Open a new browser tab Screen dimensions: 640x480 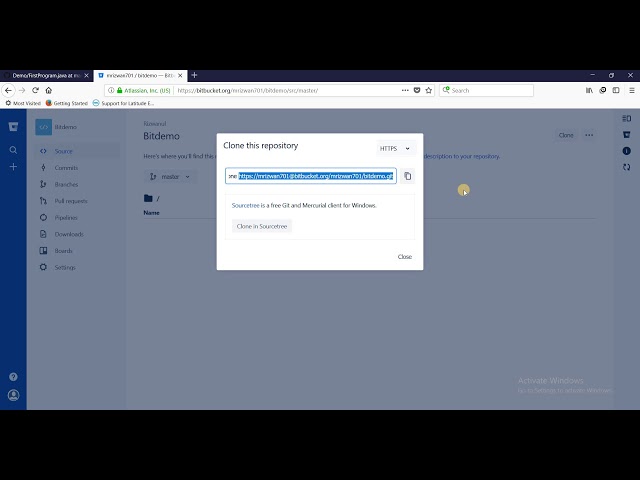(194, 75)
